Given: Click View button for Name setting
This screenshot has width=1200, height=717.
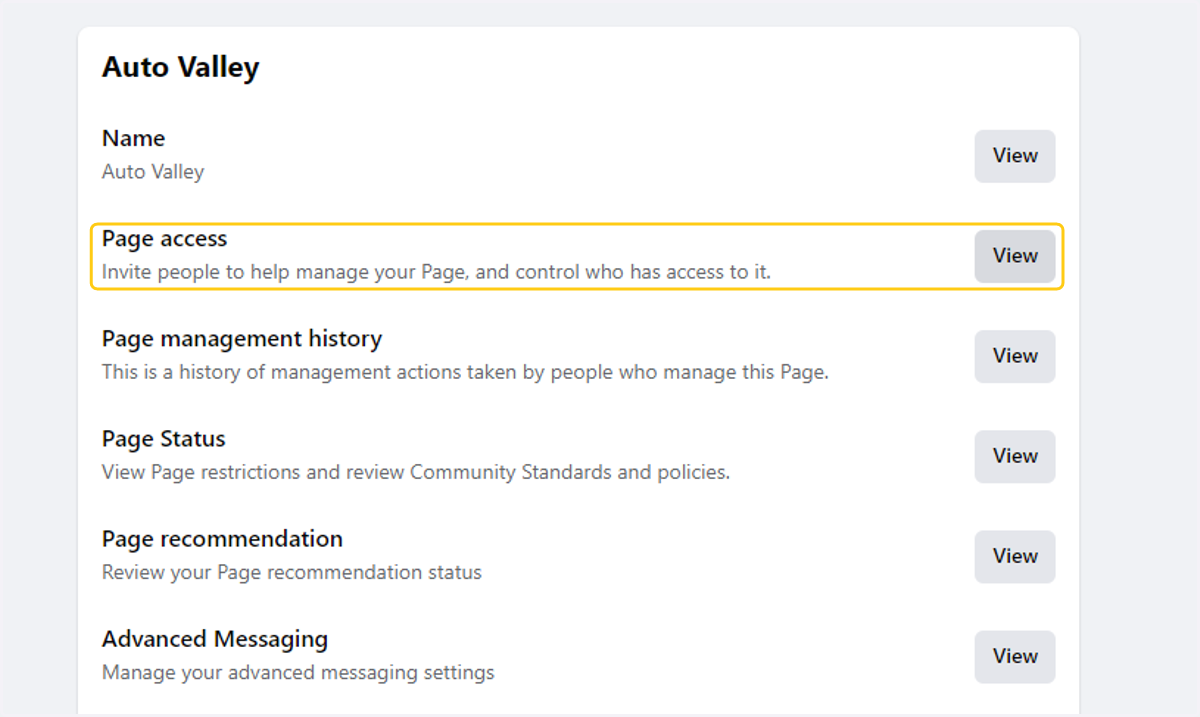Looking at the screenshot, I should coord(1015,156).
